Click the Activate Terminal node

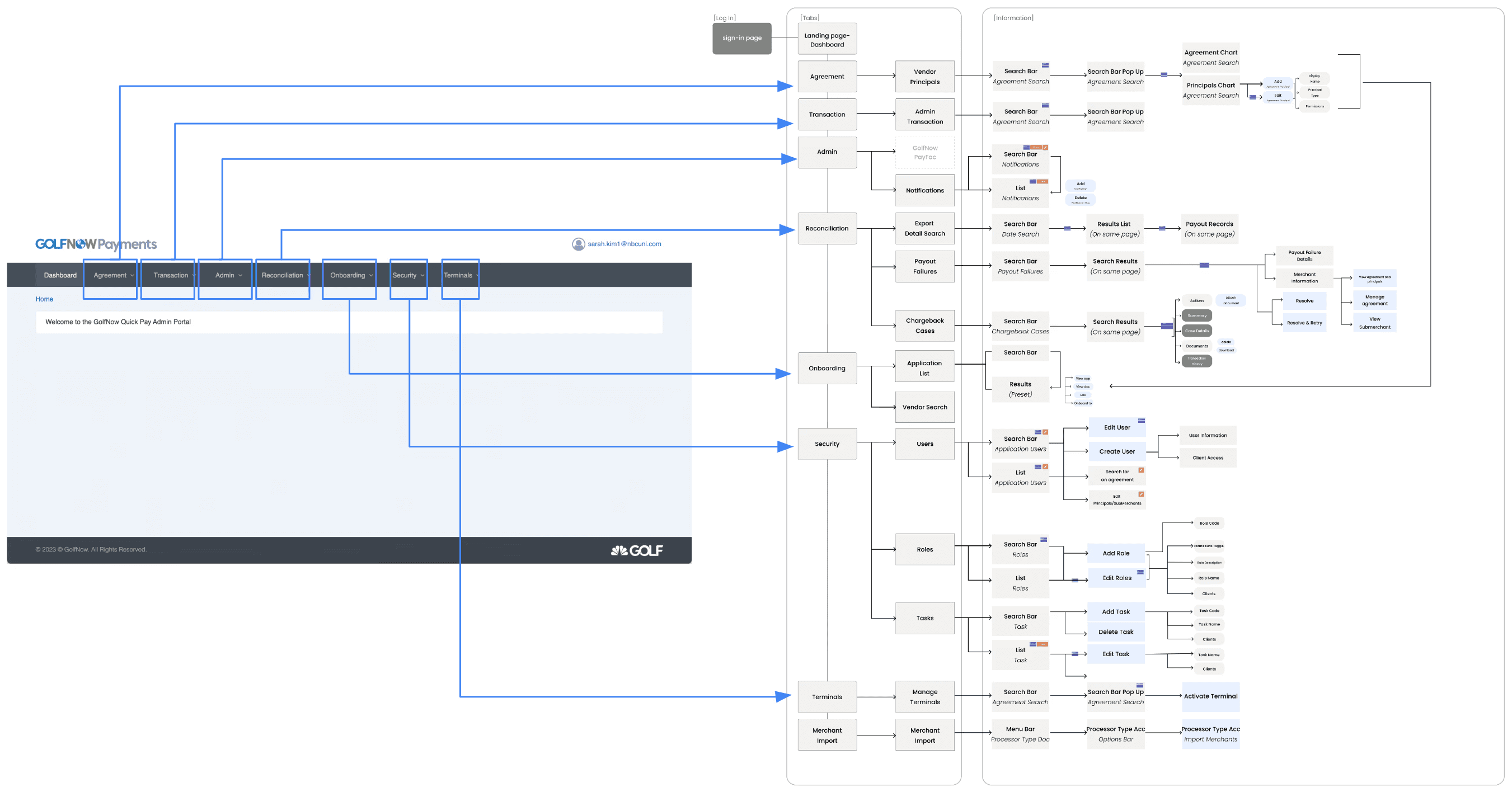[1210, 696]
